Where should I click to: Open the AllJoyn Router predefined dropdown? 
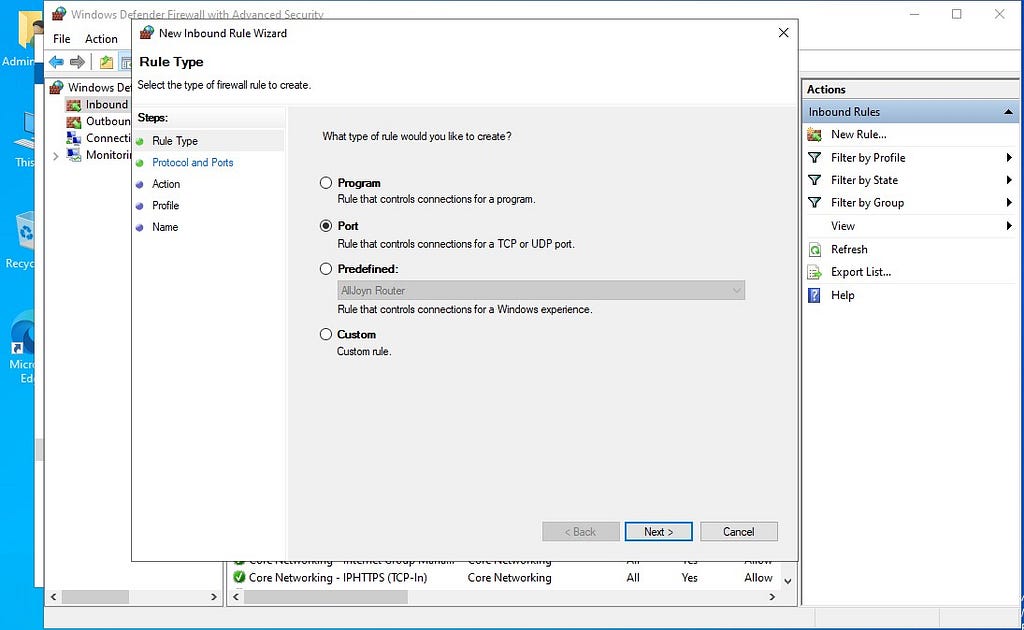click(541, 291)
